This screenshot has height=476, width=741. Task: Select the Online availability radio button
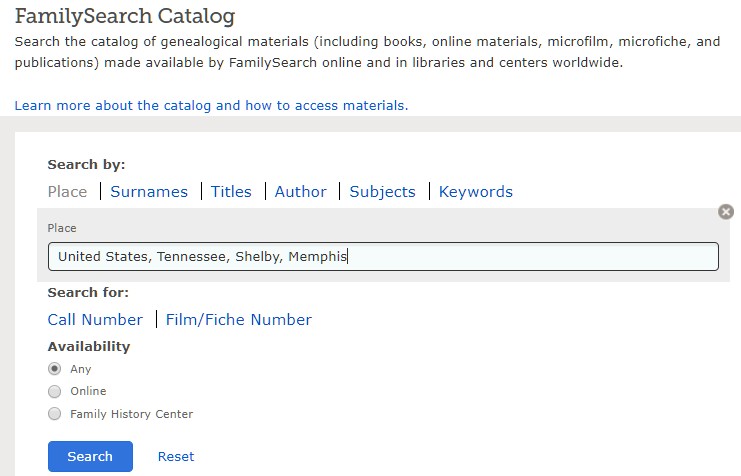pyautogui.click(x=55, y=391)
